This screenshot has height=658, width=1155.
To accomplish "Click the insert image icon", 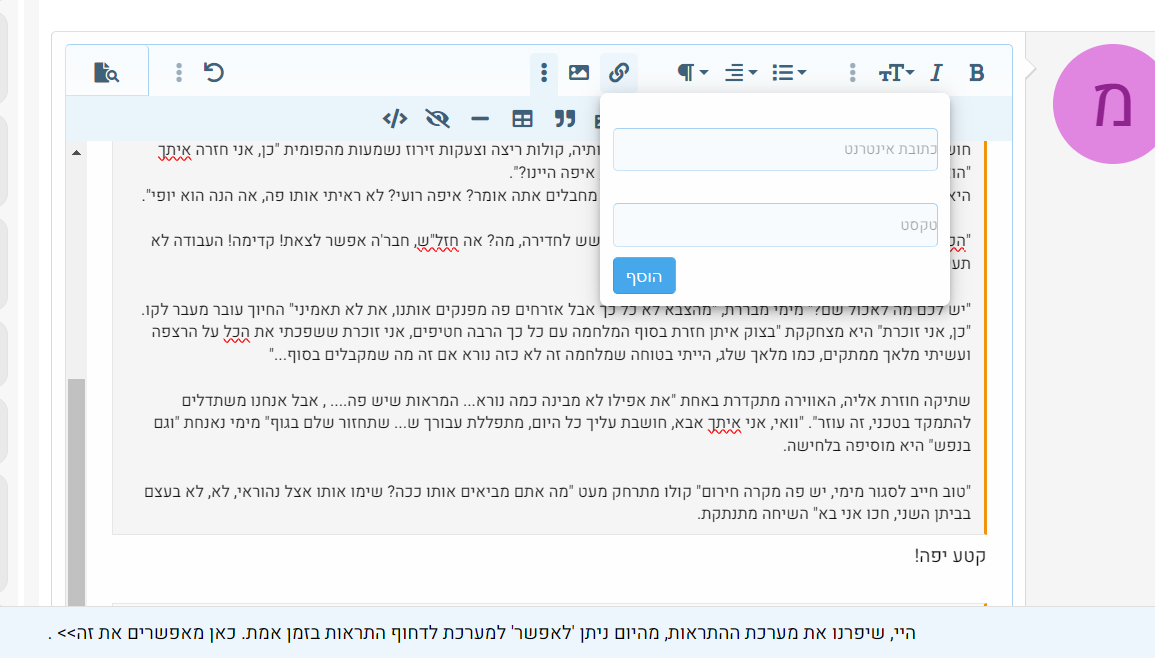I will [x=579, y=72].
